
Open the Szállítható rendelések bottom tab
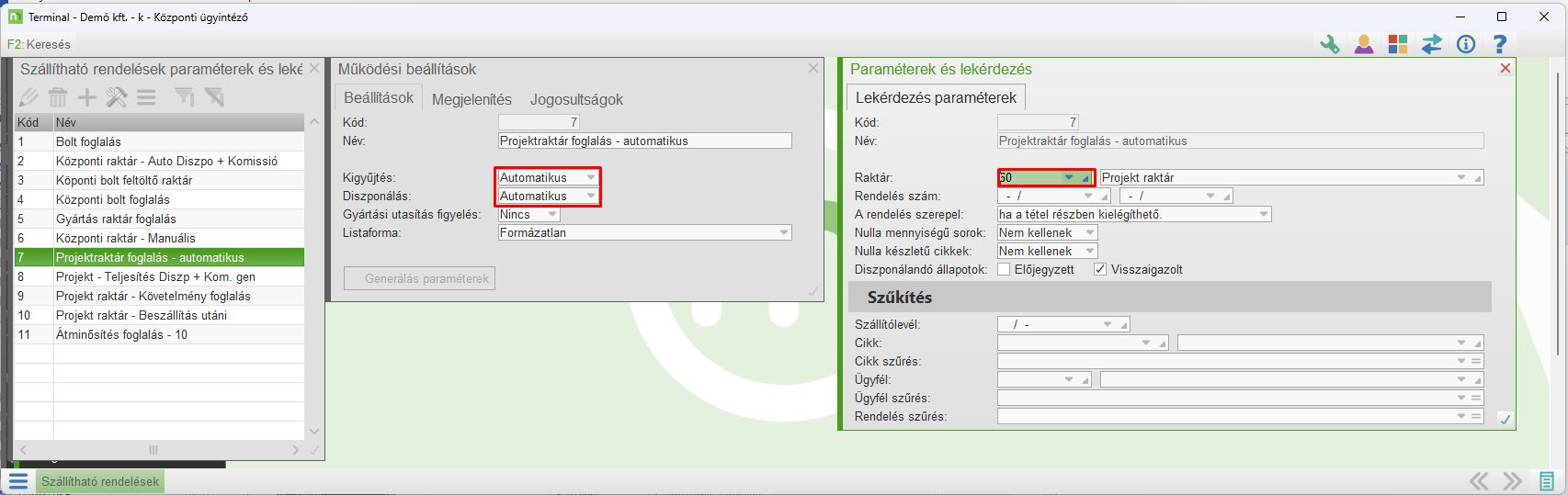click(x=100, y=481)
